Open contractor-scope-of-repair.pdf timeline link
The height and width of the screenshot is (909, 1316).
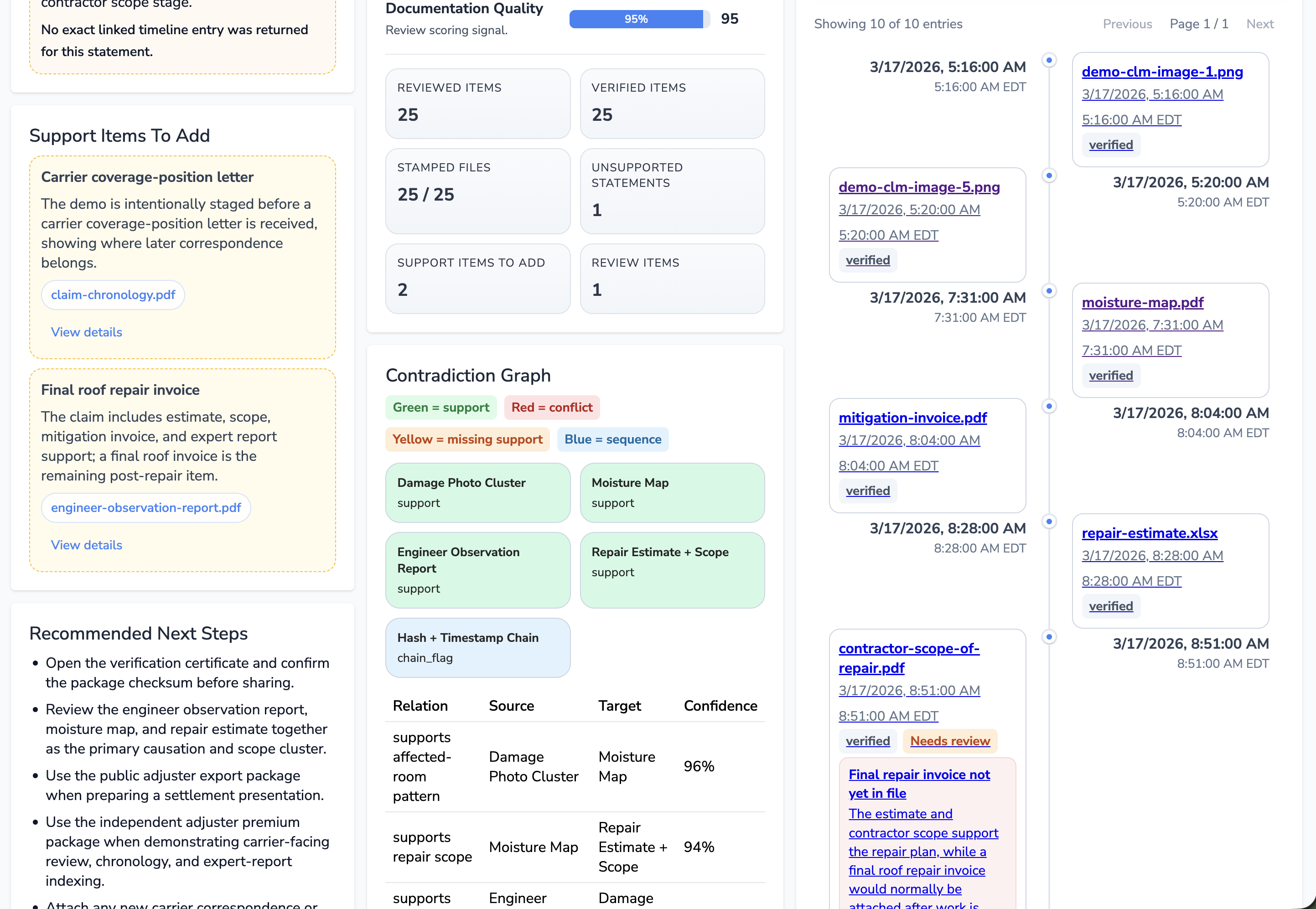tap(909, 658)
